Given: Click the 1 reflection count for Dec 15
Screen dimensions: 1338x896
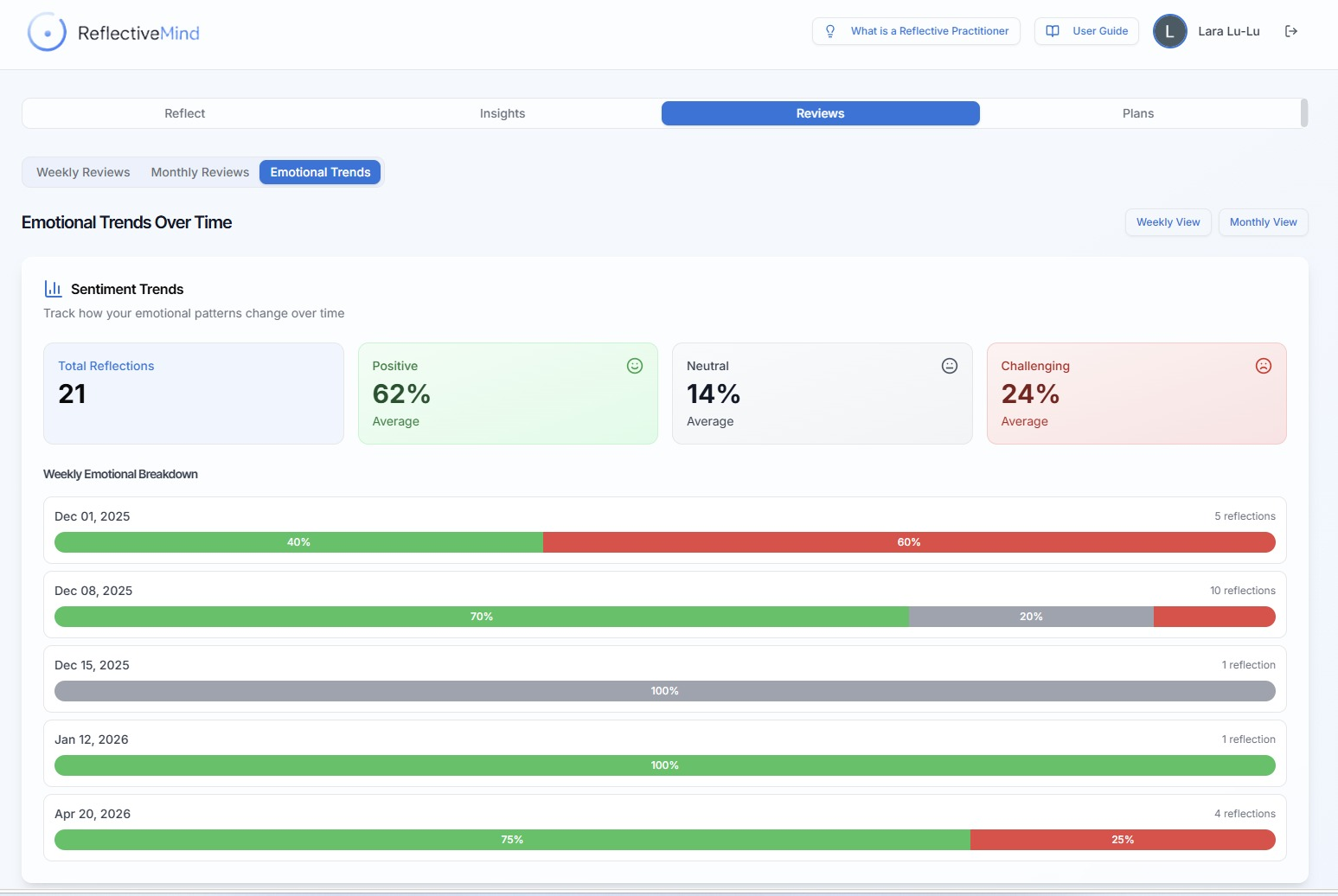Looking at the screenshot, I should point(1248,665).
